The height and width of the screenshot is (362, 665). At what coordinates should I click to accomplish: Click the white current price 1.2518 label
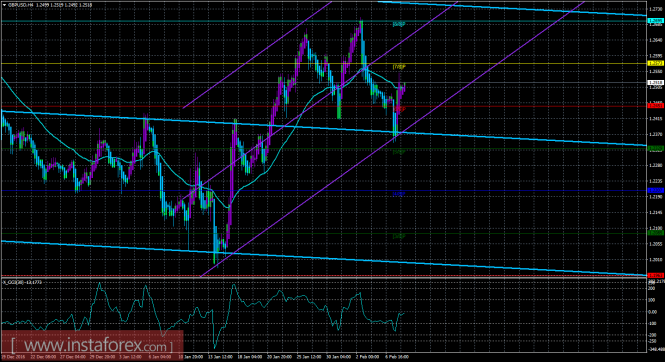click(x=655, y=83)
